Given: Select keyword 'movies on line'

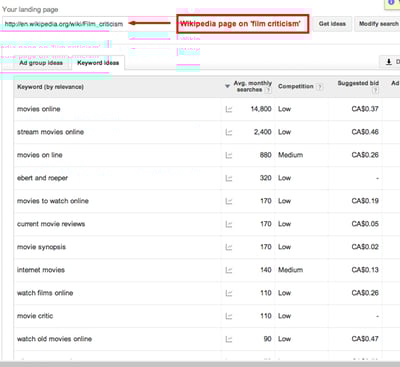Looking at the screenshot, I should click(x=40, y=155).
